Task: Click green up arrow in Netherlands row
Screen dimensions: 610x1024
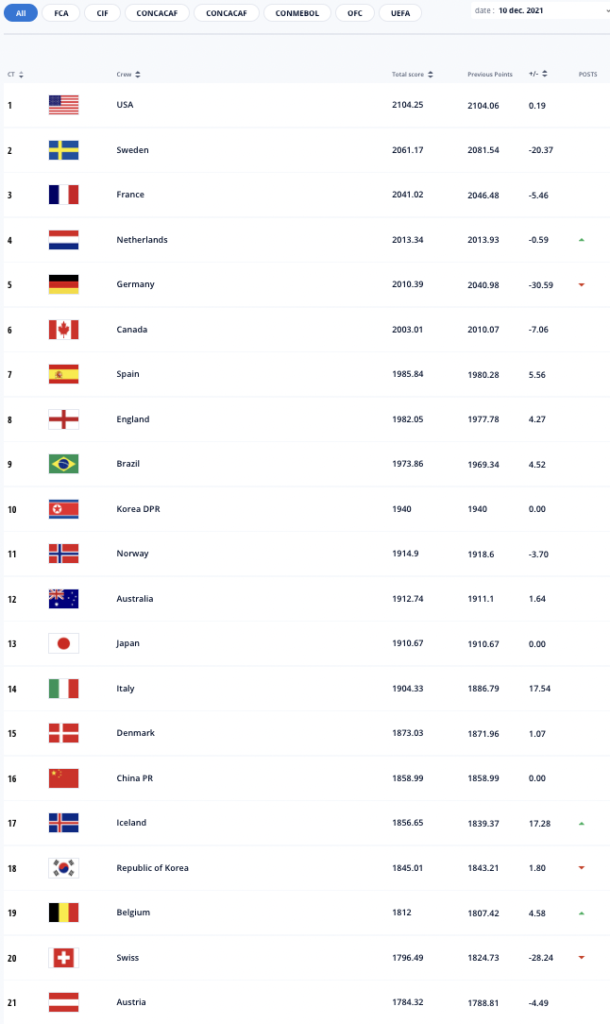Action: coord(581,240)
